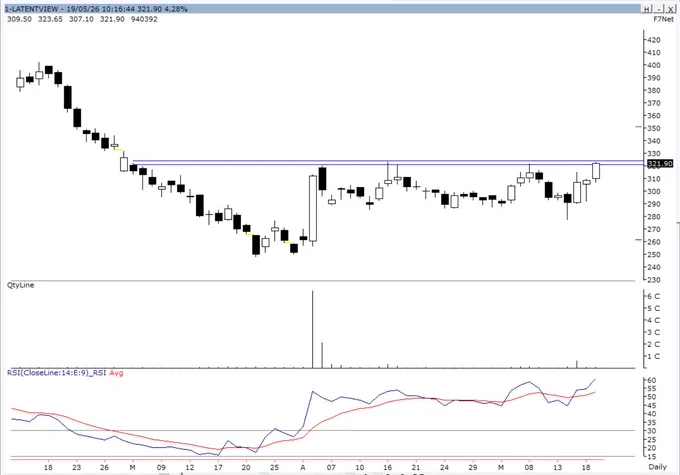The width and height of the screenshot is (680, 475).
Task: Minimize the LATENTVIEW chart window
Action: pos(659,9)
